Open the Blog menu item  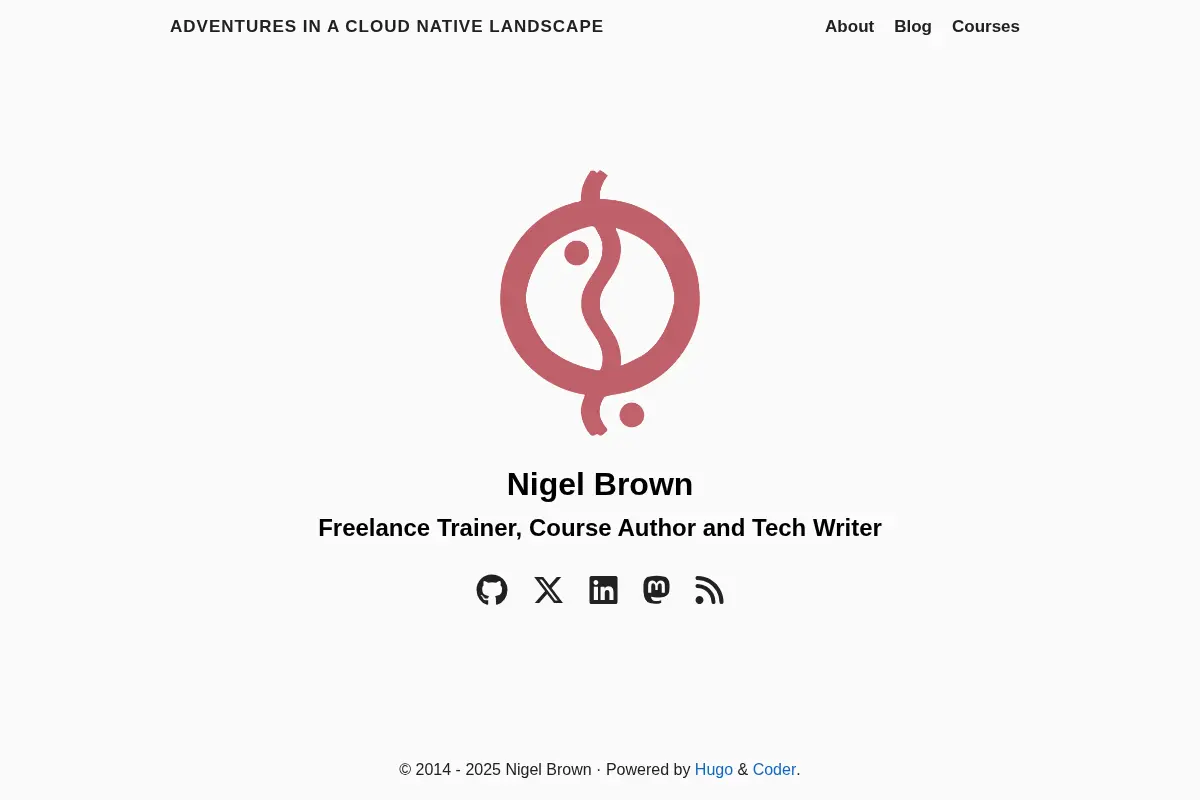pos(913,27)
